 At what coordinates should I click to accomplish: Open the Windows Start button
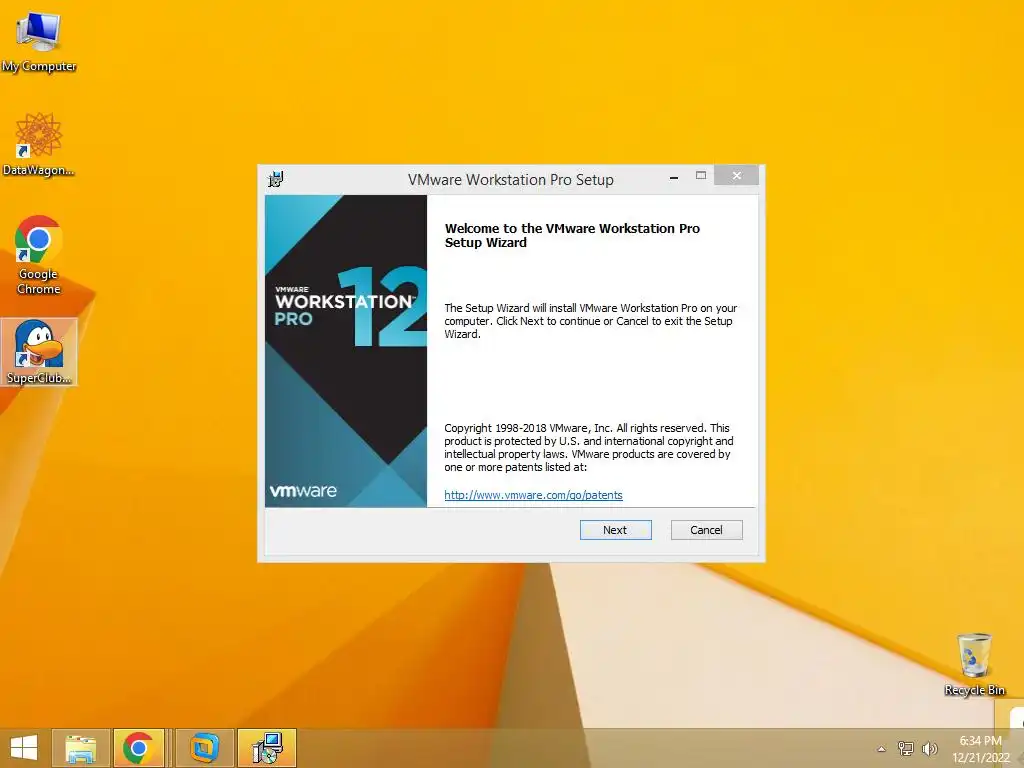pos(24,748)
